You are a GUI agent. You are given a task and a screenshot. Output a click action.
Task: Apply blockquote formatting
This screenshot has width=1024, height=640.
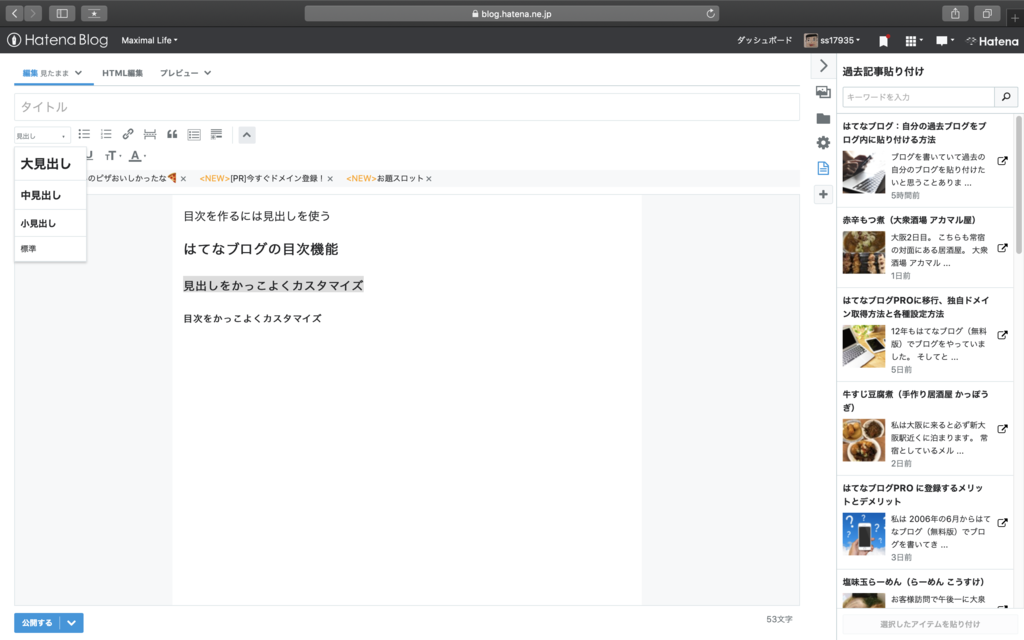(172, 135)
